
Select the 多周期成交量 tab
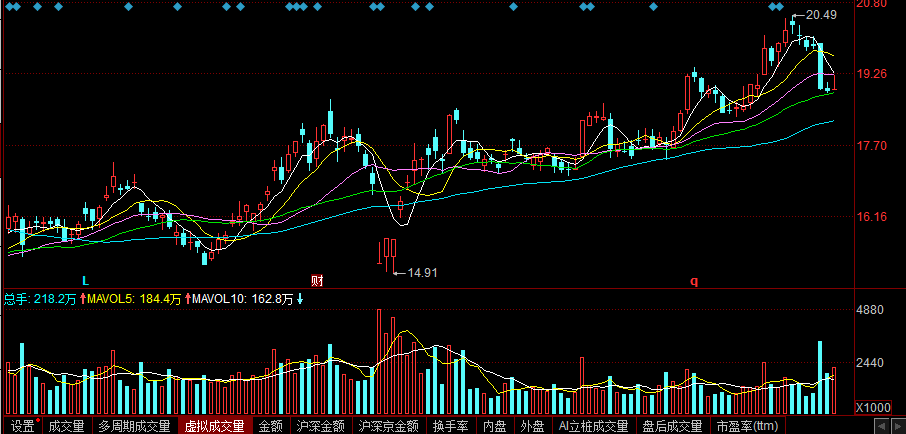tap(134, 426)
